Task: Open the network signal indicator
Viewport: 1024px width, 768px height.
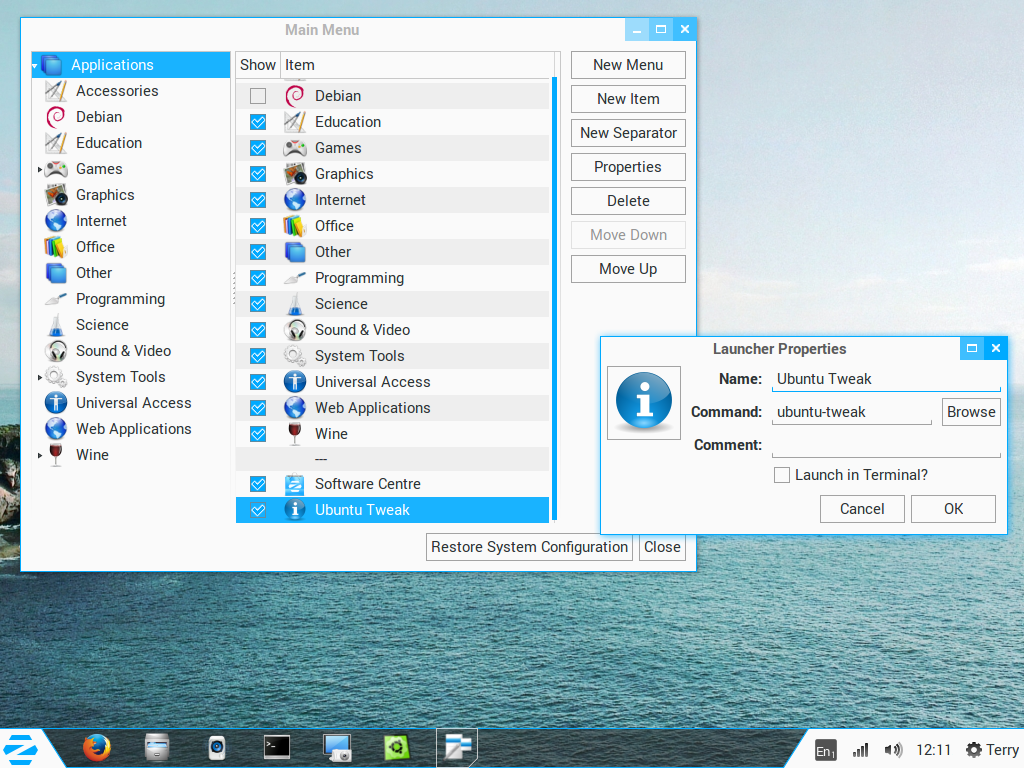Action: click(x=860, y=749)
